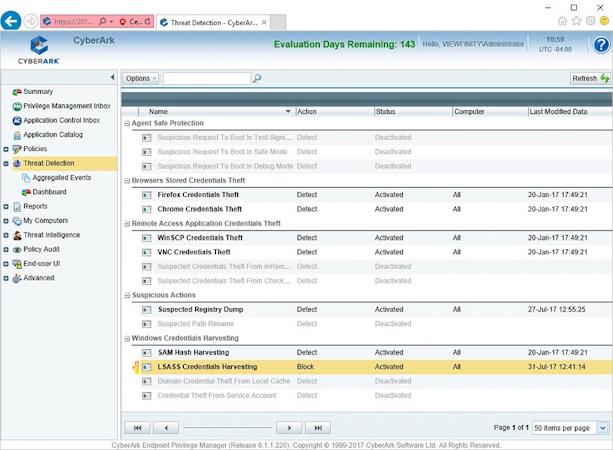Select Aggregated Events in sidebar

(x=61, y=177)
